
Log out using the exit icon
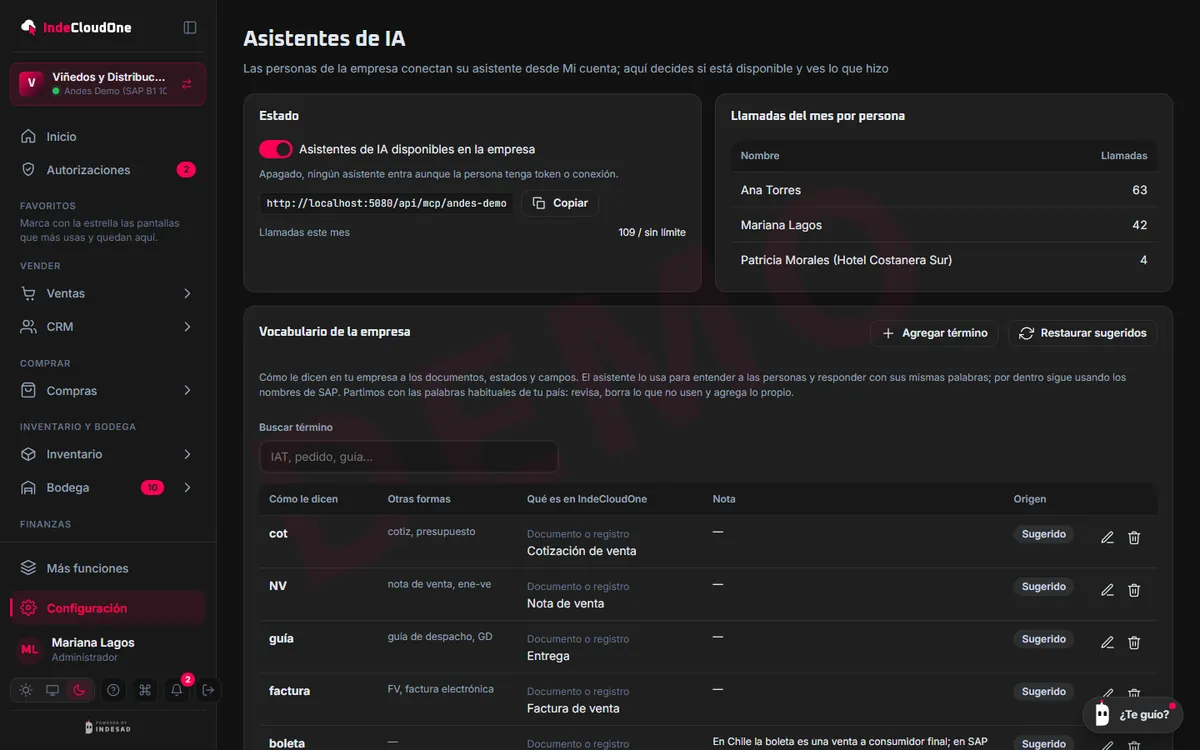click(208, 690)
